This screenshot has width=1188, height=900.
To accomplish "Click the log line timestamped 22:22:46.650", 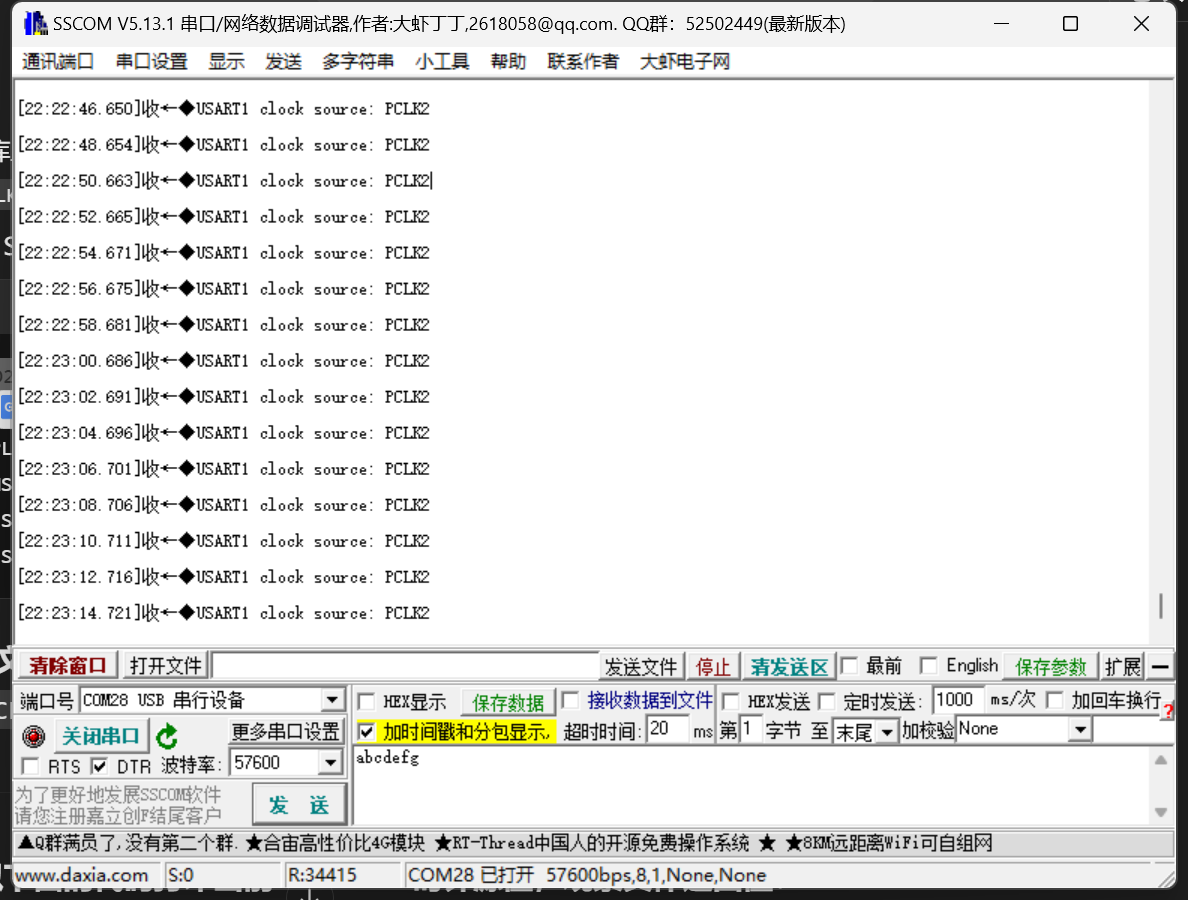I will pyautogui.click(x=224, y=108).
